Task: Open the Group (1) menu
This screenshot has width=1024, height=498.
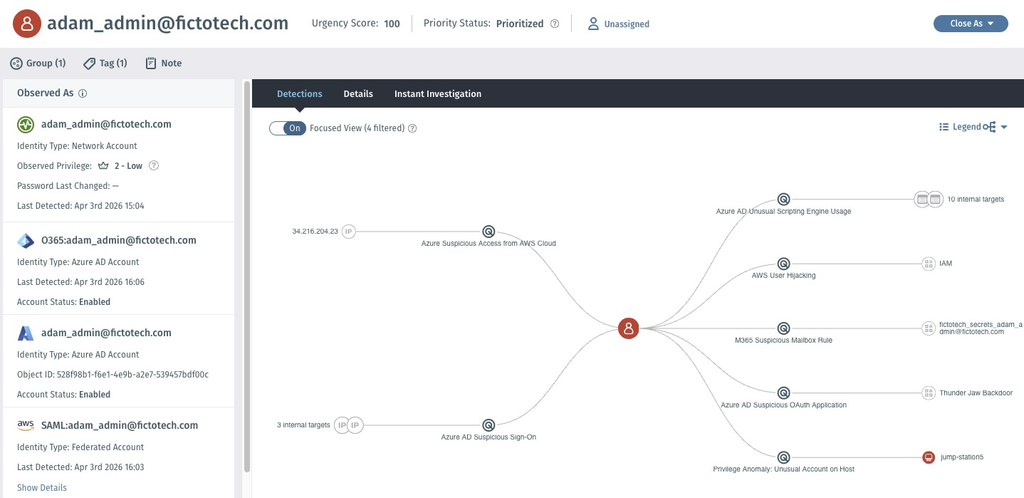Action: 38,63
